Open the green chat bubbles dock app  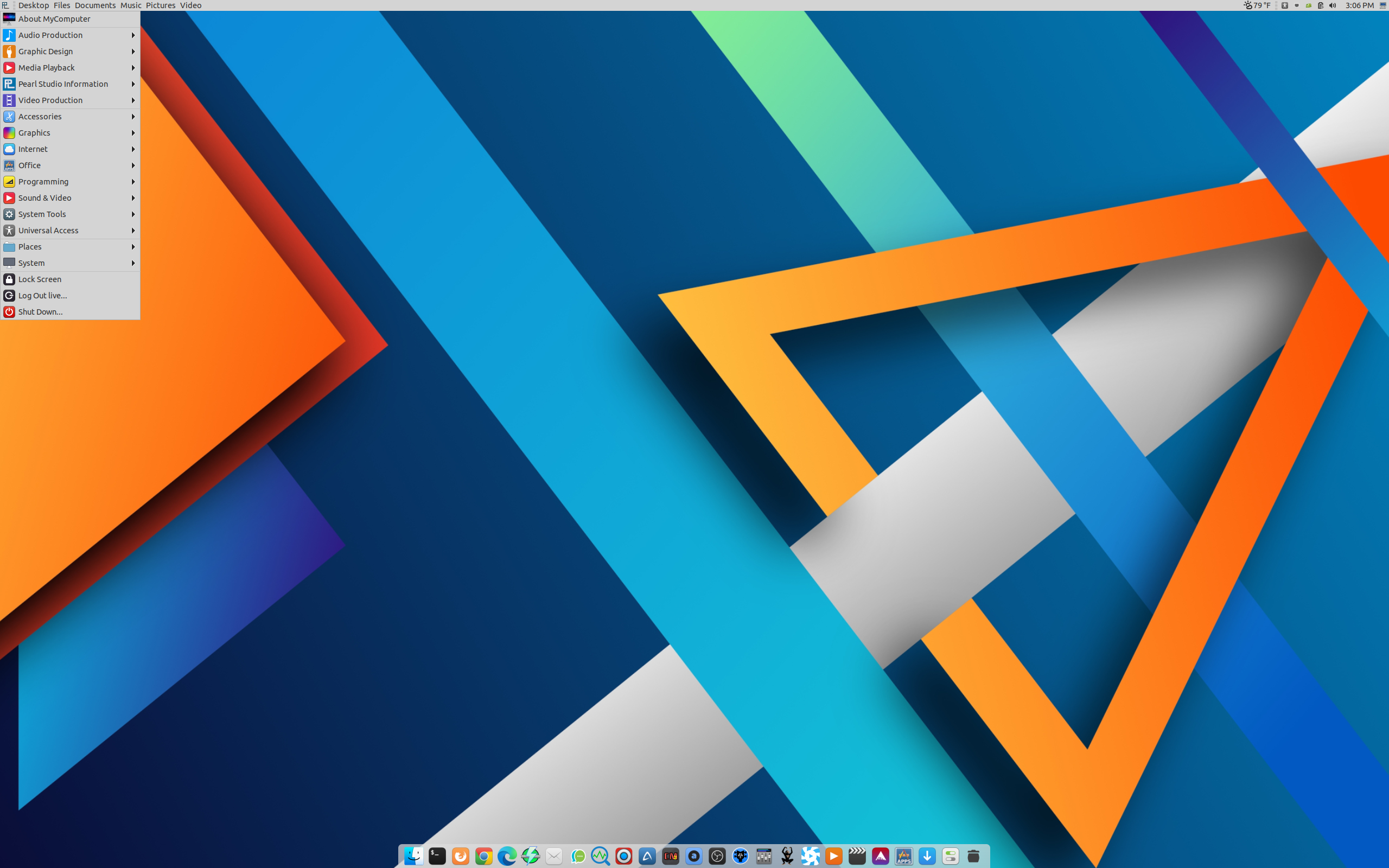click(577, 856)
